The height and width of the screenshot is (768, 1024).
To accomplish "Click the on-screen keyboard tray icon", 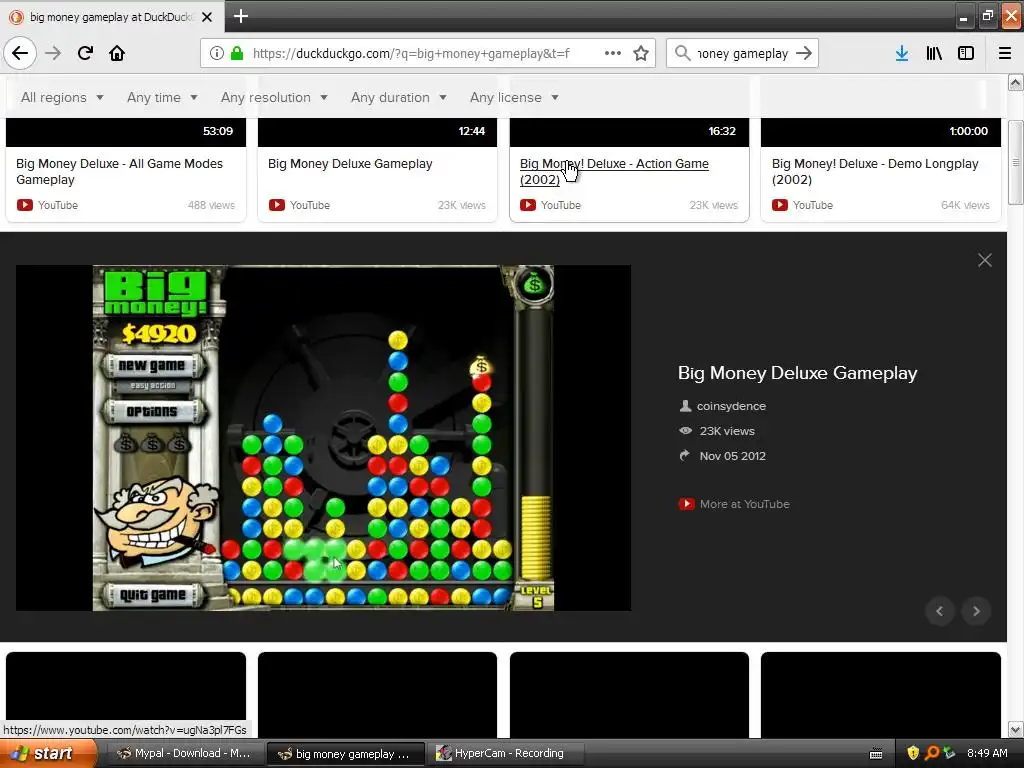I will click(x=876, y=754).
